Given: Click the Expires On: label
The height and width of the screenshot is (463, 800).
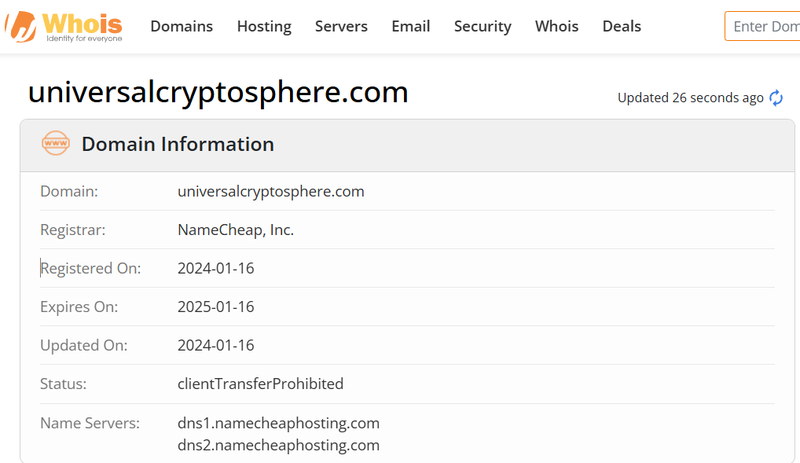Looking at the screenshot, I should click(x=79, y=307).
